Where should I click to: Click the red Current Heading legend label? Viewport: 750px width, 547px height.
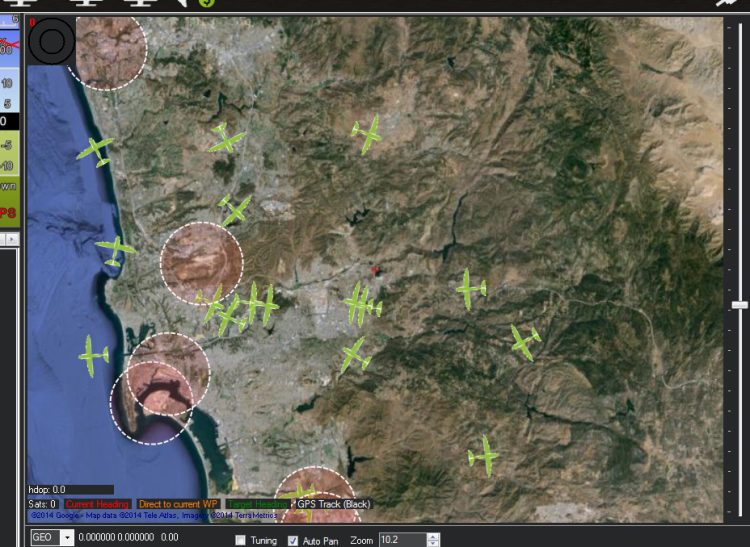click(x=97, y=504)
